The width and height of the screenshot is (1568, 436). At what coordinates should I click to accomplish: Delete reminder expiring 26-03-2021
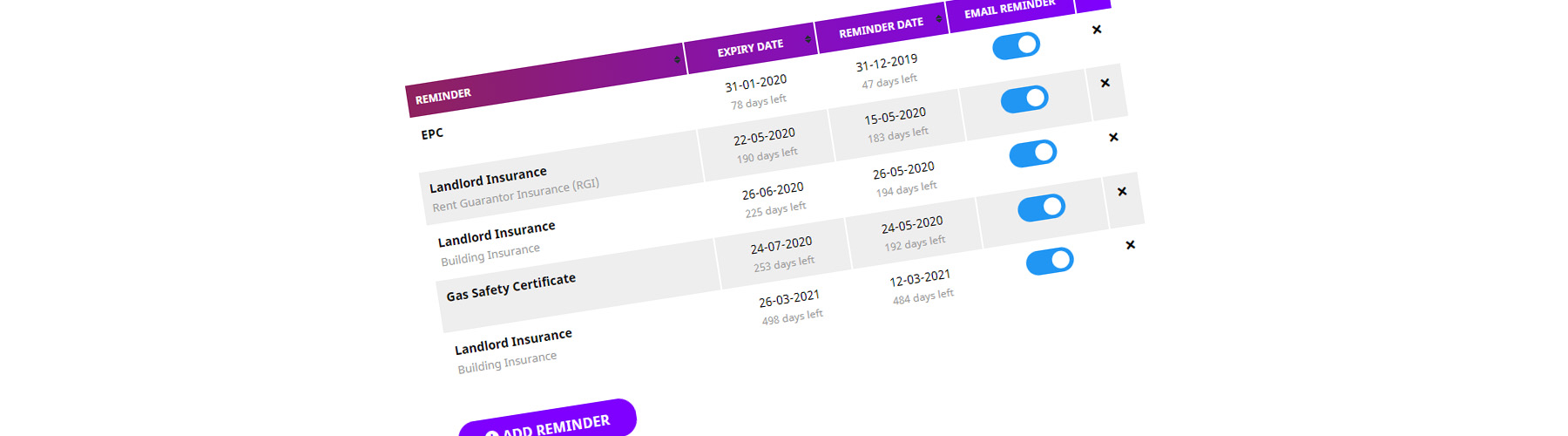point(1130,245)
